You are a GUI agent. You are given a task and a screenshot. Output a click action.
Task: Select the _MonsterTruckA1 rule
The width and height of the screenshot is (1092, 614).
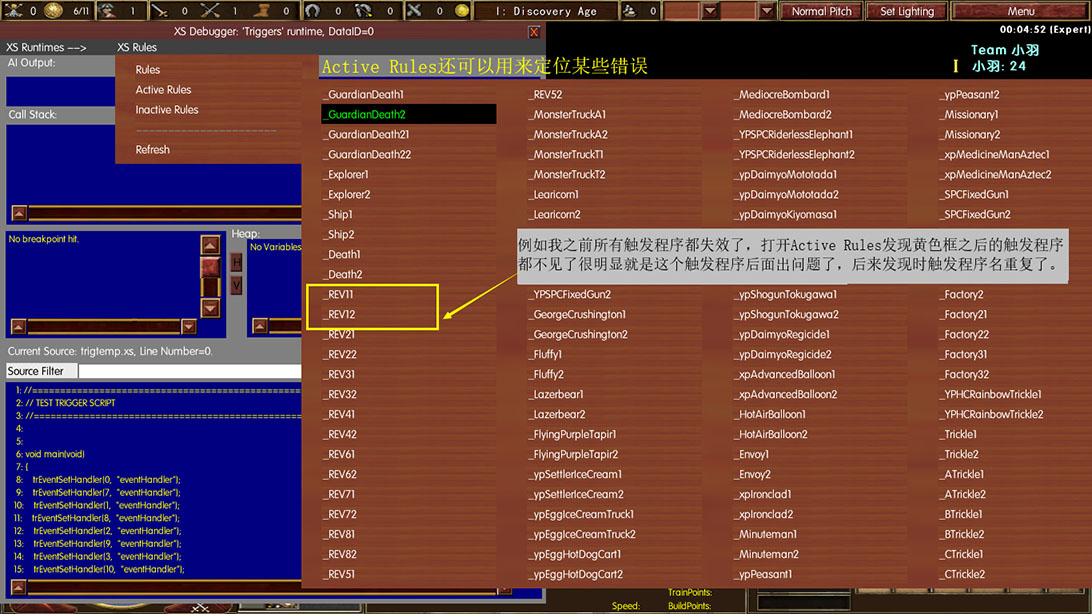[568, 114]
